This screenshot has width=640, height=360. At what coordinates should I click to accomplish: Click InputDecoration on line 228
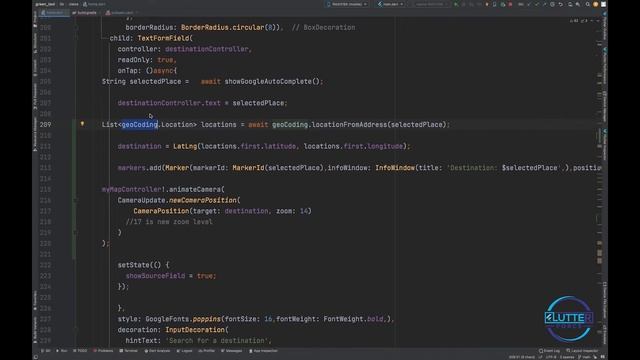tap(195, 330)
